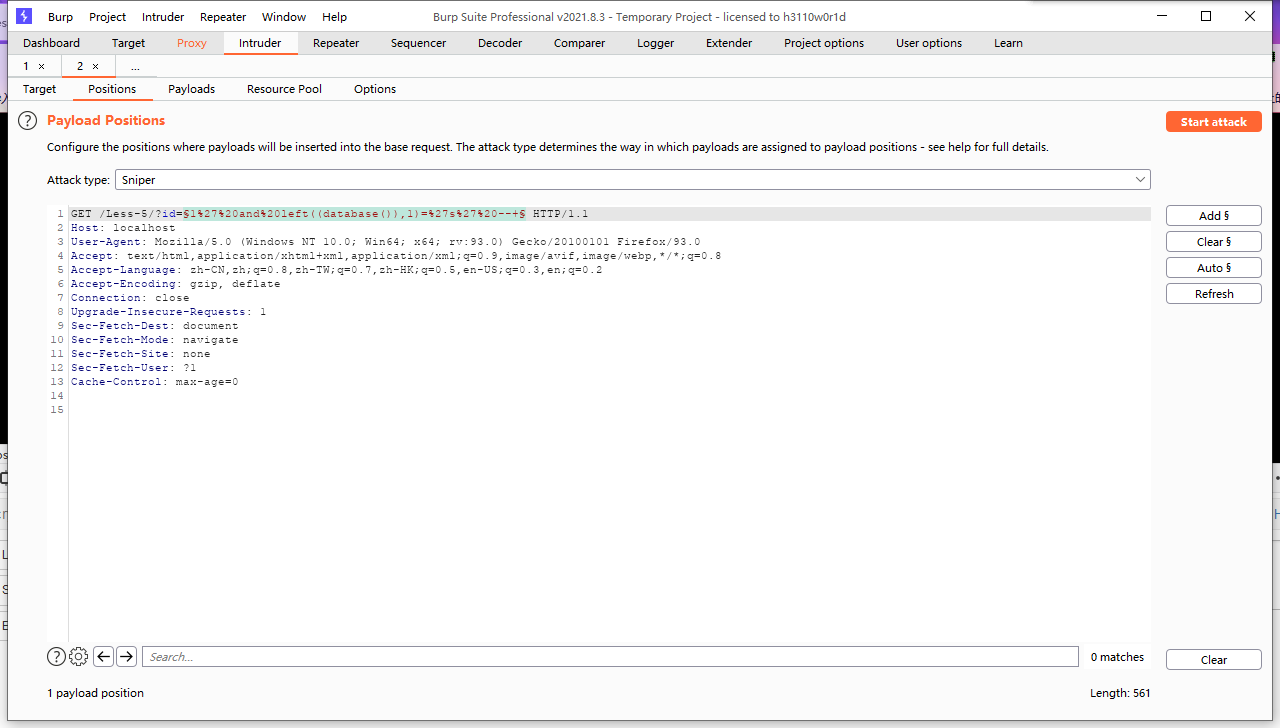Switch to the Comparer tab
This screenshot has width=1280, height=728.
(x=579, y=43)
